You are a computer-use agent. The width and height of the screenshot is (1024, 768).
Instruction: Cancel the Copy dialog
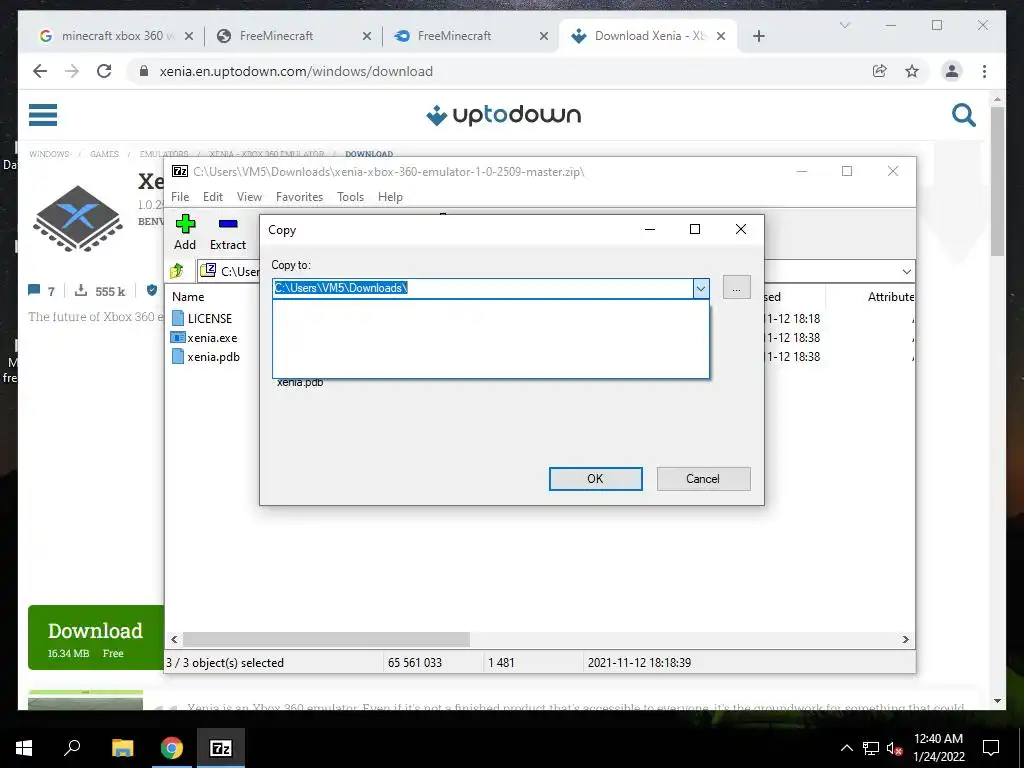(703, 479)
